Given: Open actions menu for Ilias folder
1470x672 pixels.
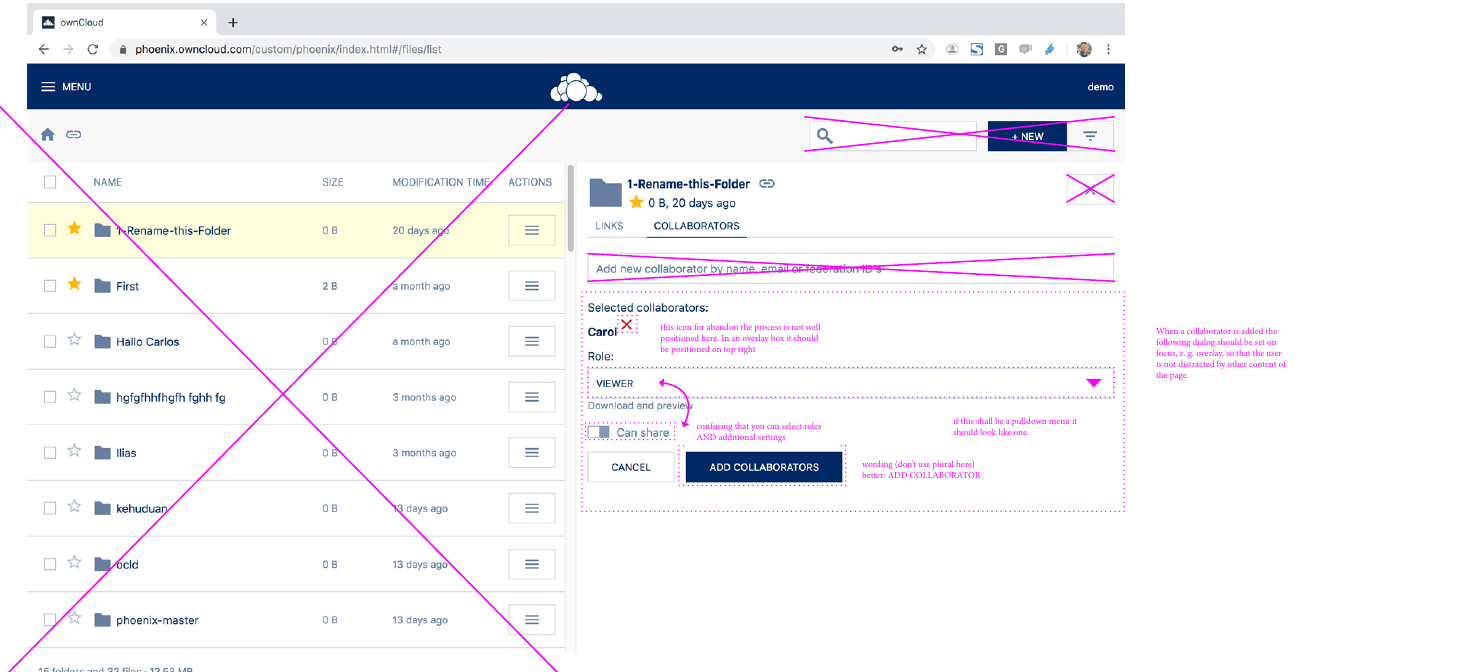Looking at the screenshot, I should click(x=532, y=453).
